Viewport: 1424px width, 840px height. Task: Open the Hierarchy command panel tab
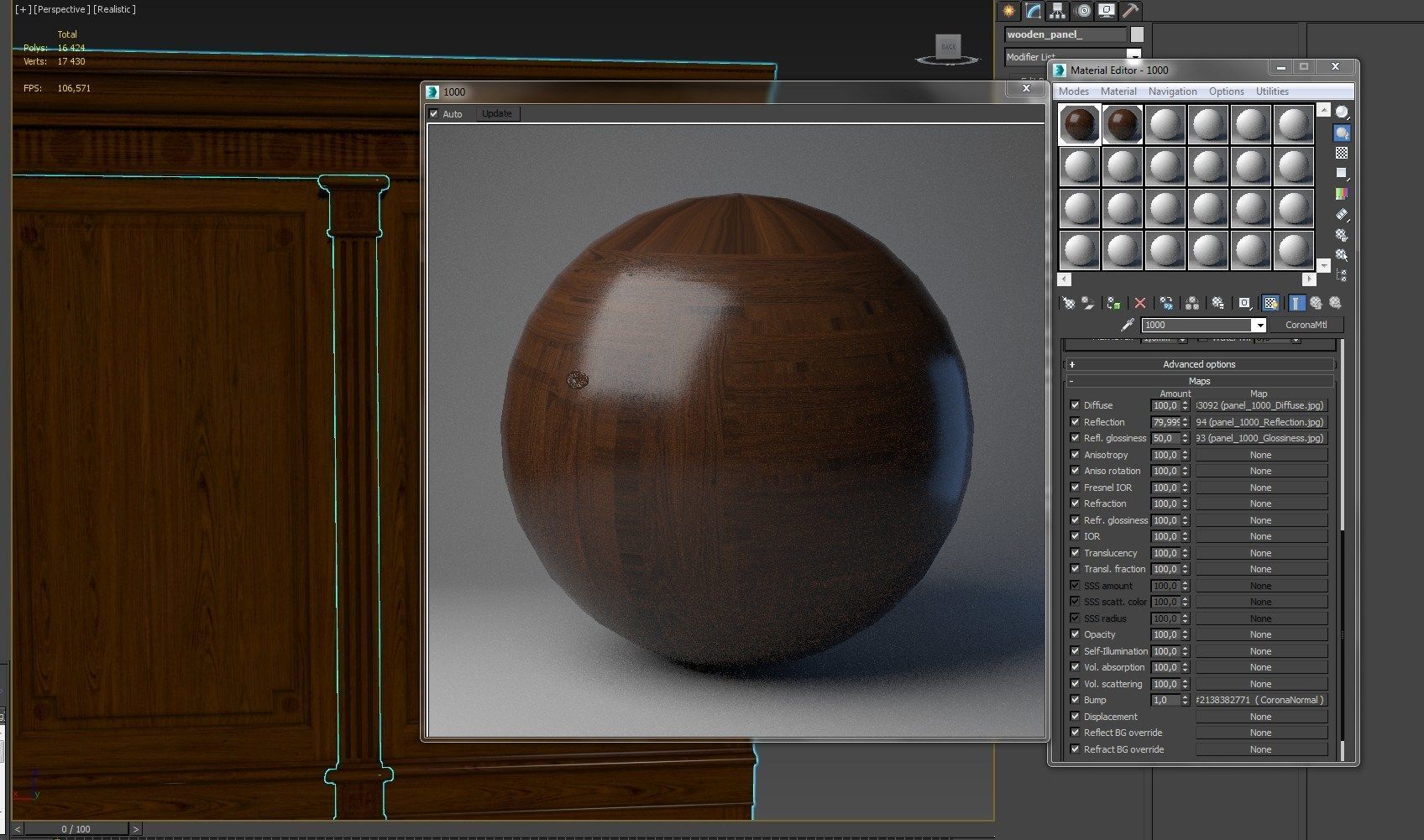pyautogui.click(x=1057, y=11)
